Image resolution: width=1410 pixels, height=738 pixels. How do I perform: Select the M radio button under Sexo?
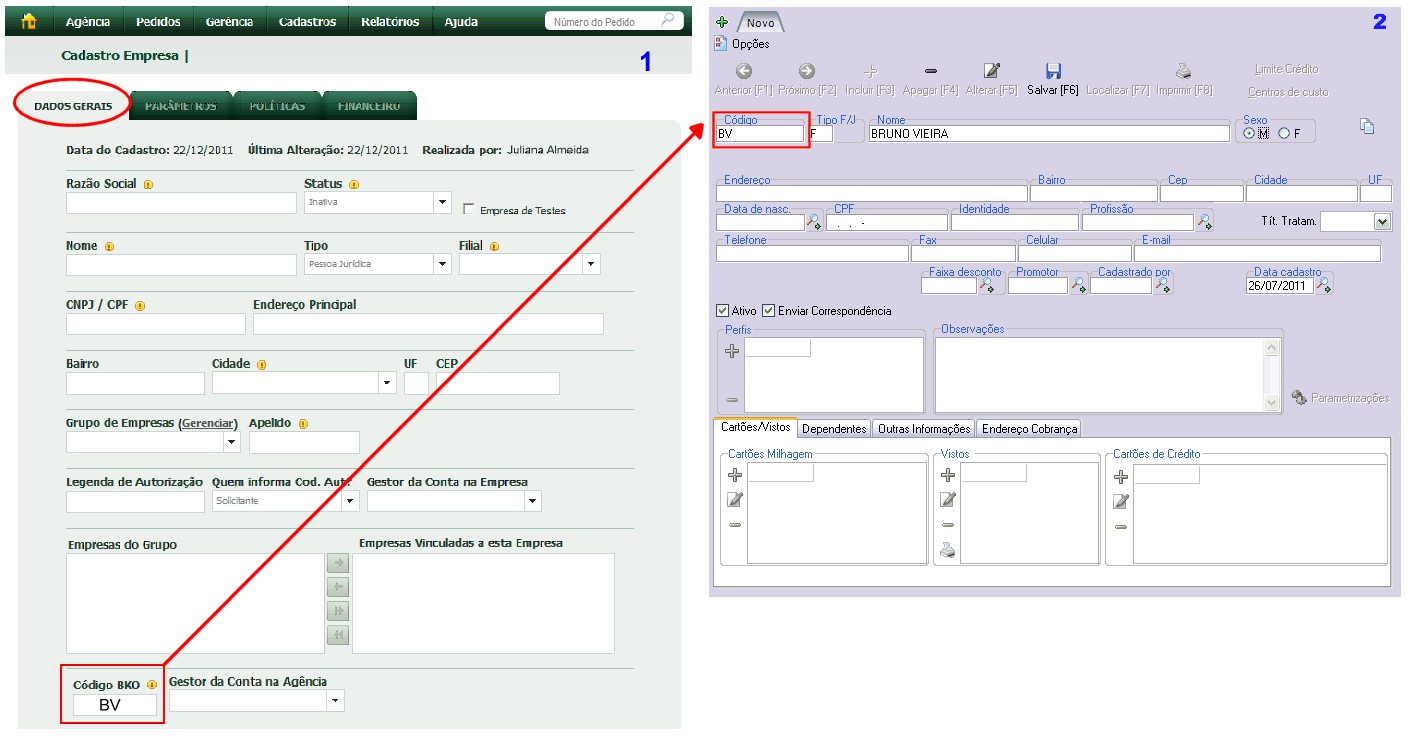click(x=1249, y=133)
